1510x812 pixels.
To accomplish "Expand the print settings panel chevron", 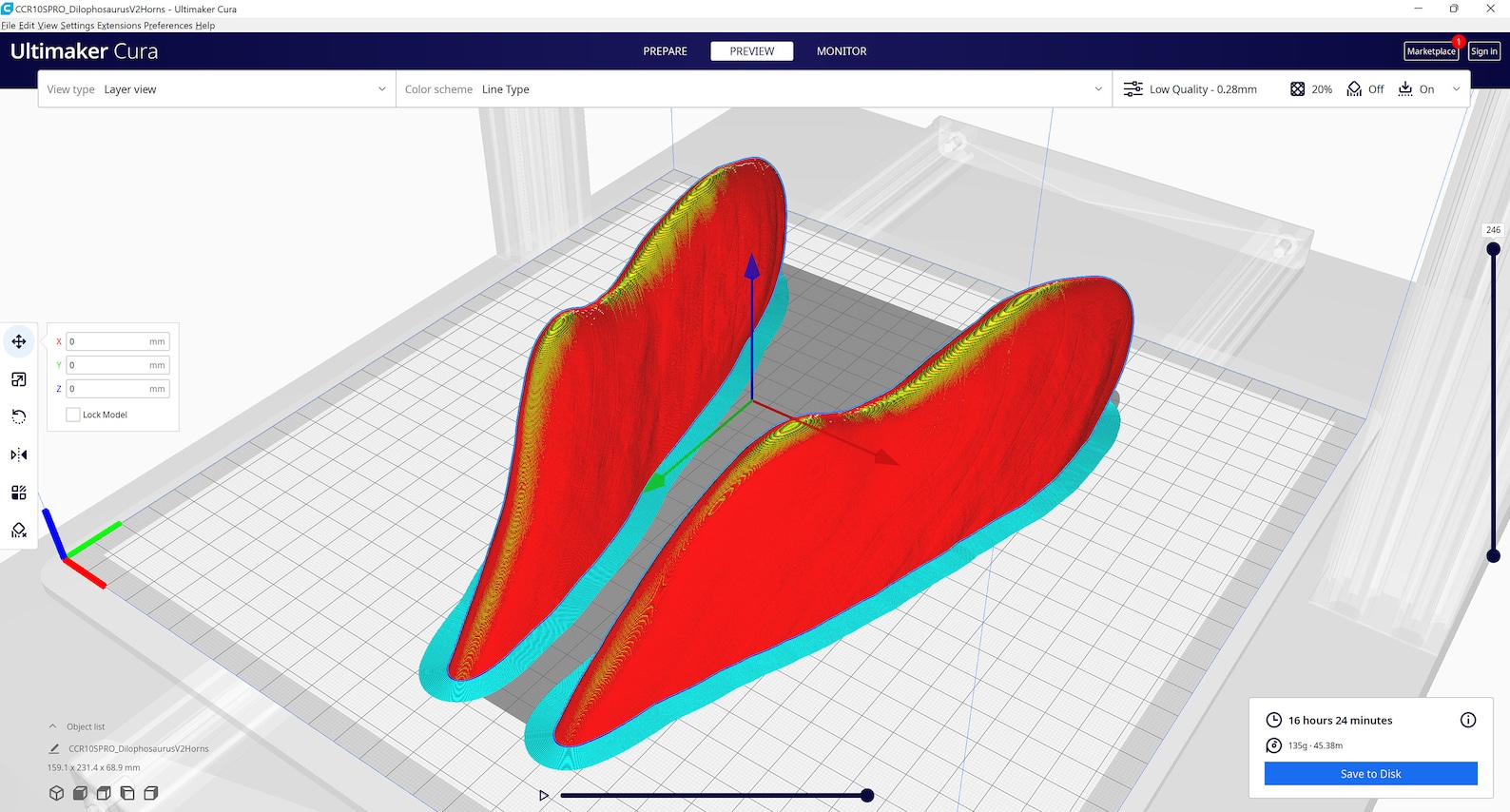I will pyautogui.click(x=1456, y=89).
